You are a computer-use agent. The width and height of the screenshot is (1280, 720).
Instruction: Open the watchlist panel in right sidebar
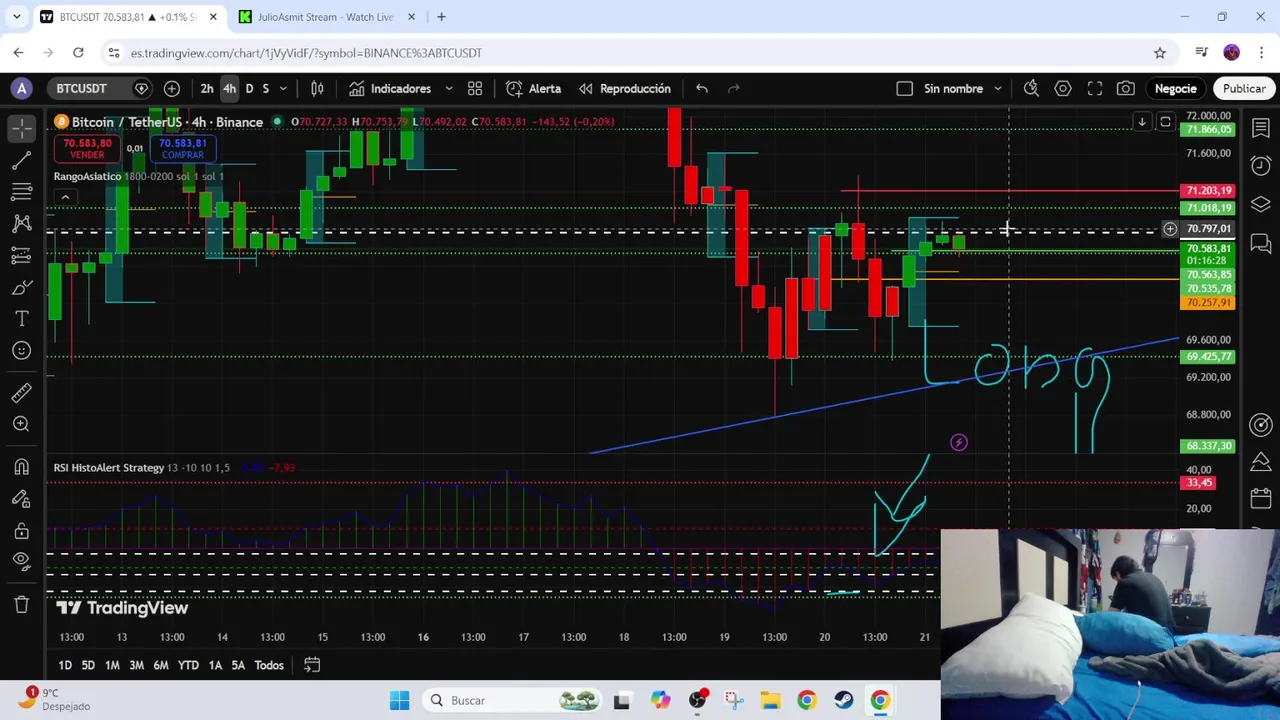click(x=1261, y=129)
